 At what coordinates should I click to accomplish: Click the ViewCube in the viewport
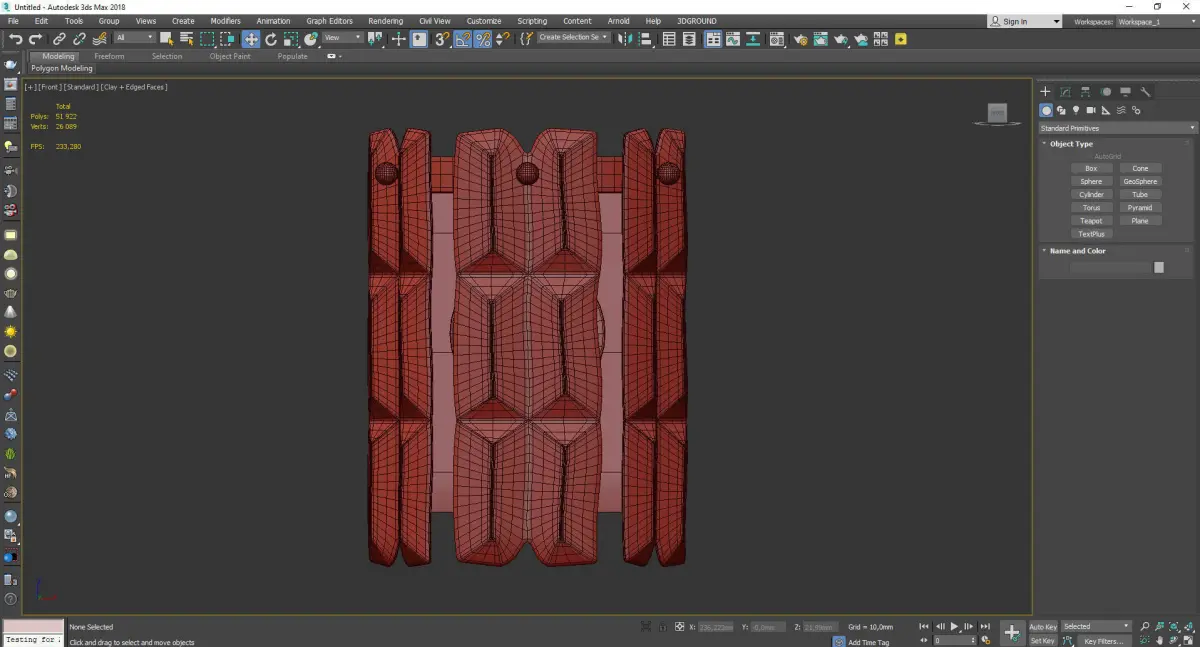(997, 114)
